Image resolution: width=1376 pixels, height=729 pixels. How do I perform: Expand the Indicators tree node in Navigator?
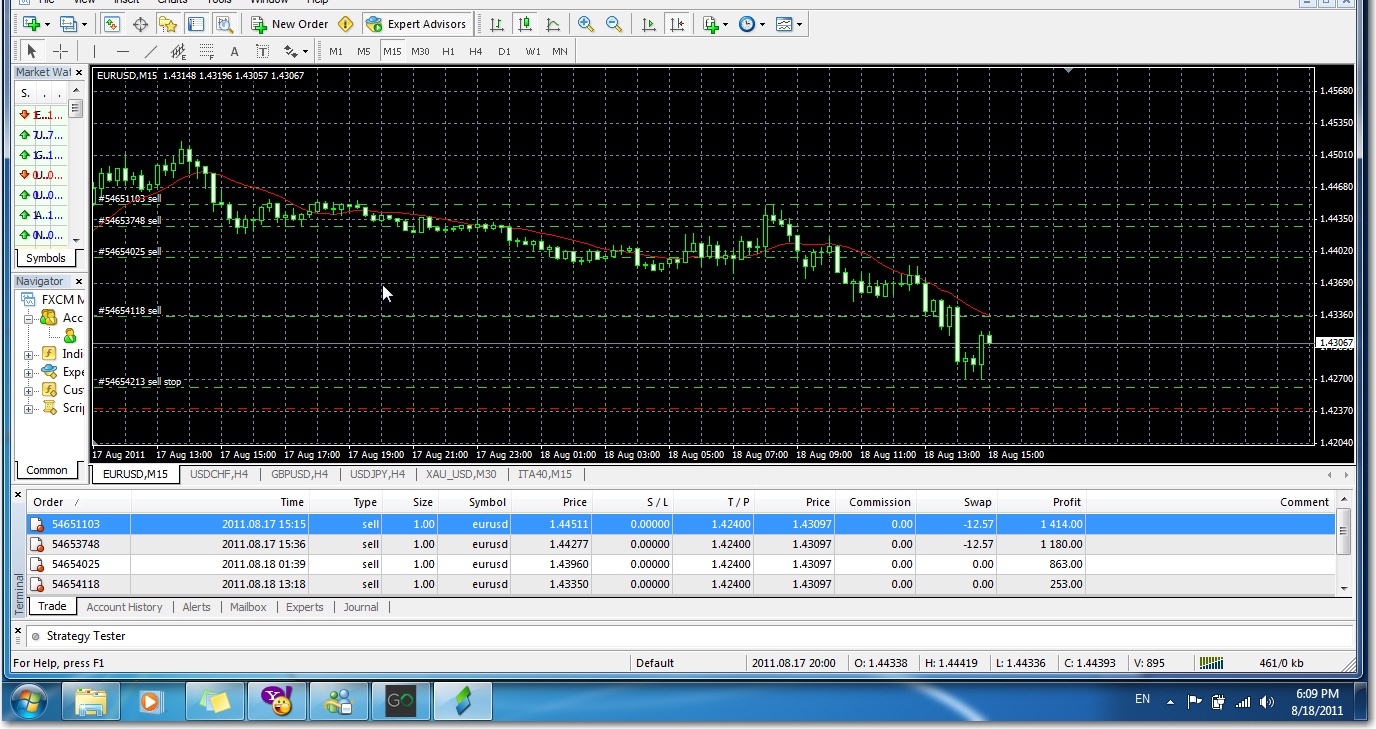[x=30, y=354]
